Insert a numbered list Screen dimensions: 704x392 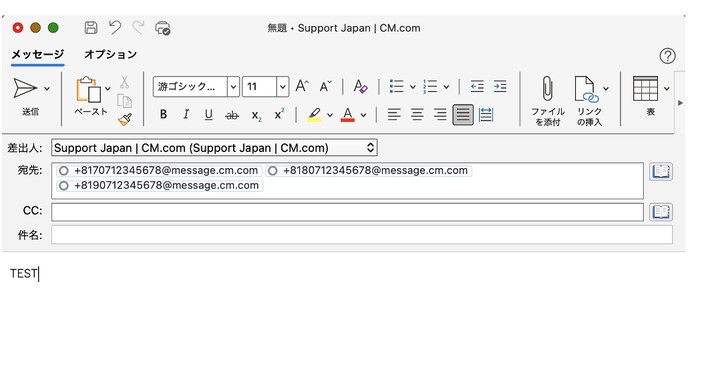coord(430,86)
